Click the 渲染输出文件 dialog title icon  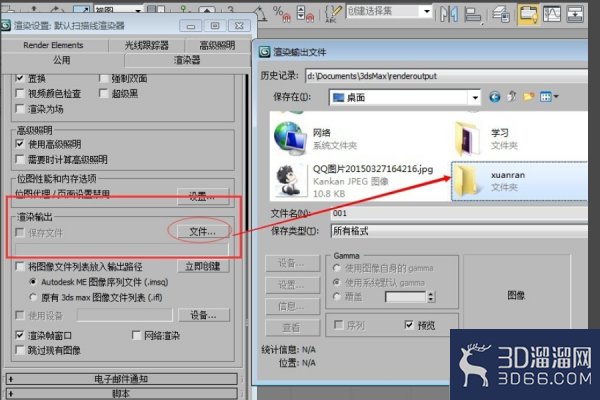pos(264,52)
